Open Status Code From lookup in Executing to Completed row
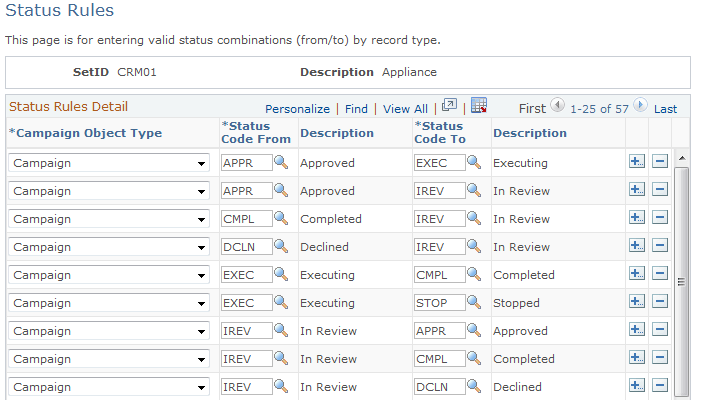This screenshot has height=400, width=701. click(281, 274)
